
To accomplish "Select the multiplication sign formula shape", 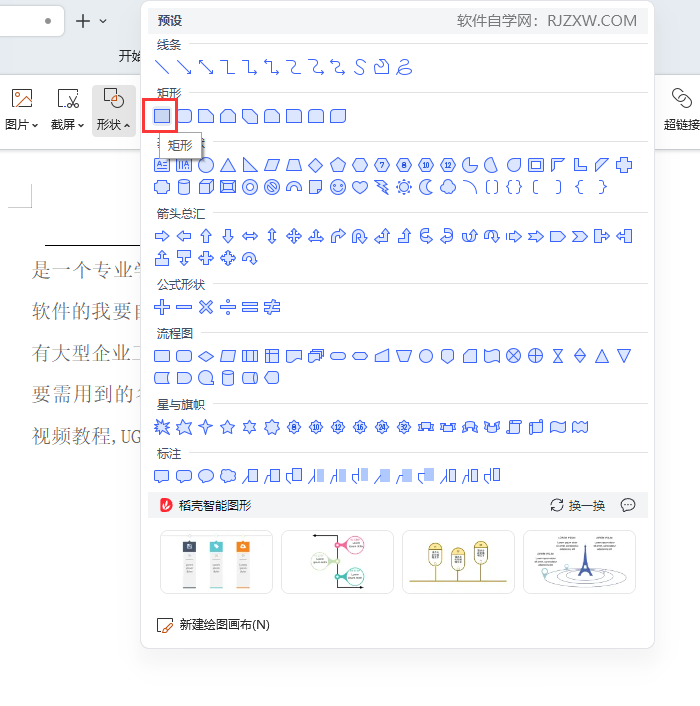I will coord(206,307).
